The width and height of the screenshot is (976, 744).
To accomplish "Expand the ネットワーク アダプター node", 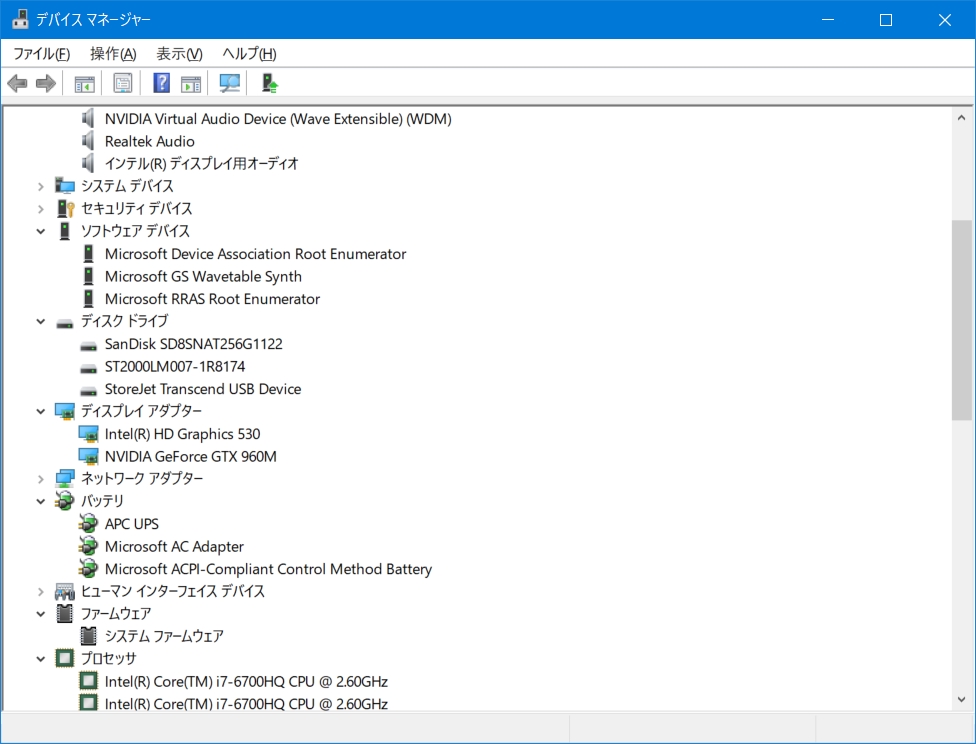I will pyautogui.click(x=40, y=479).
